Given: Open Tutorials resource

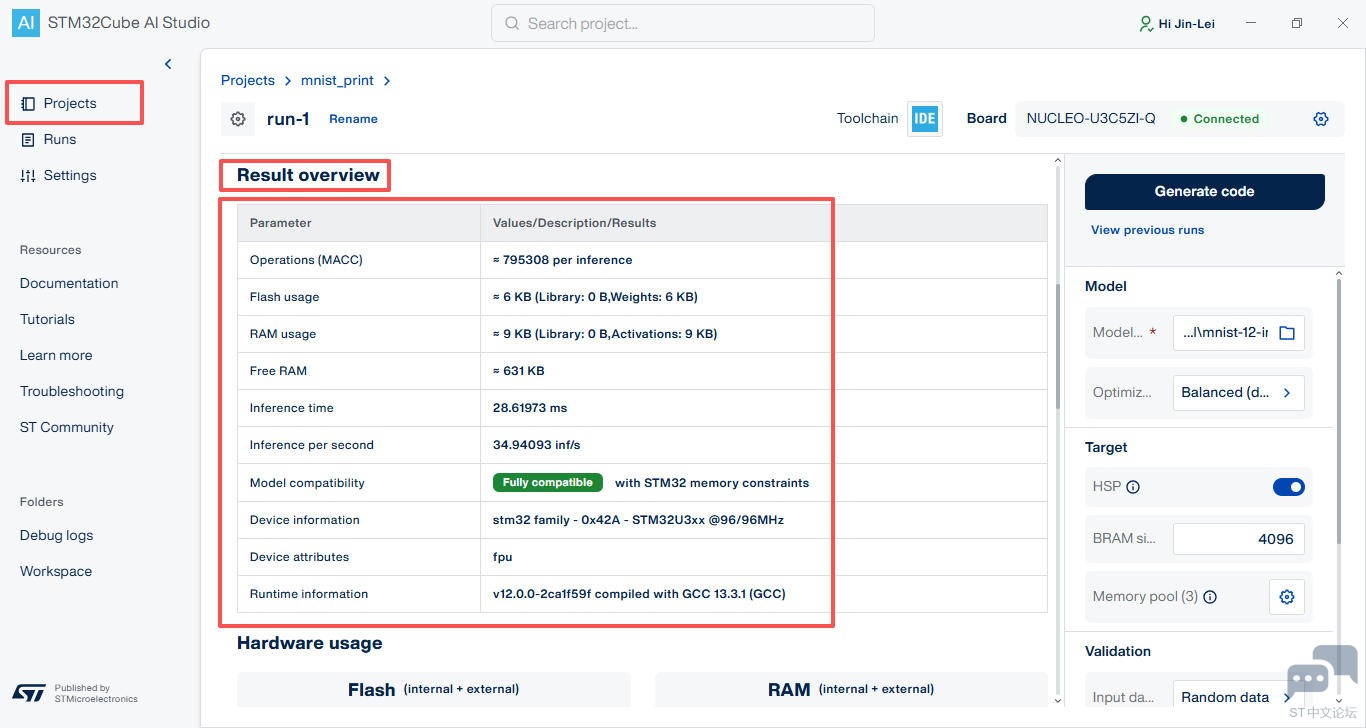Looking at the screenshot, I should point(47,319).
